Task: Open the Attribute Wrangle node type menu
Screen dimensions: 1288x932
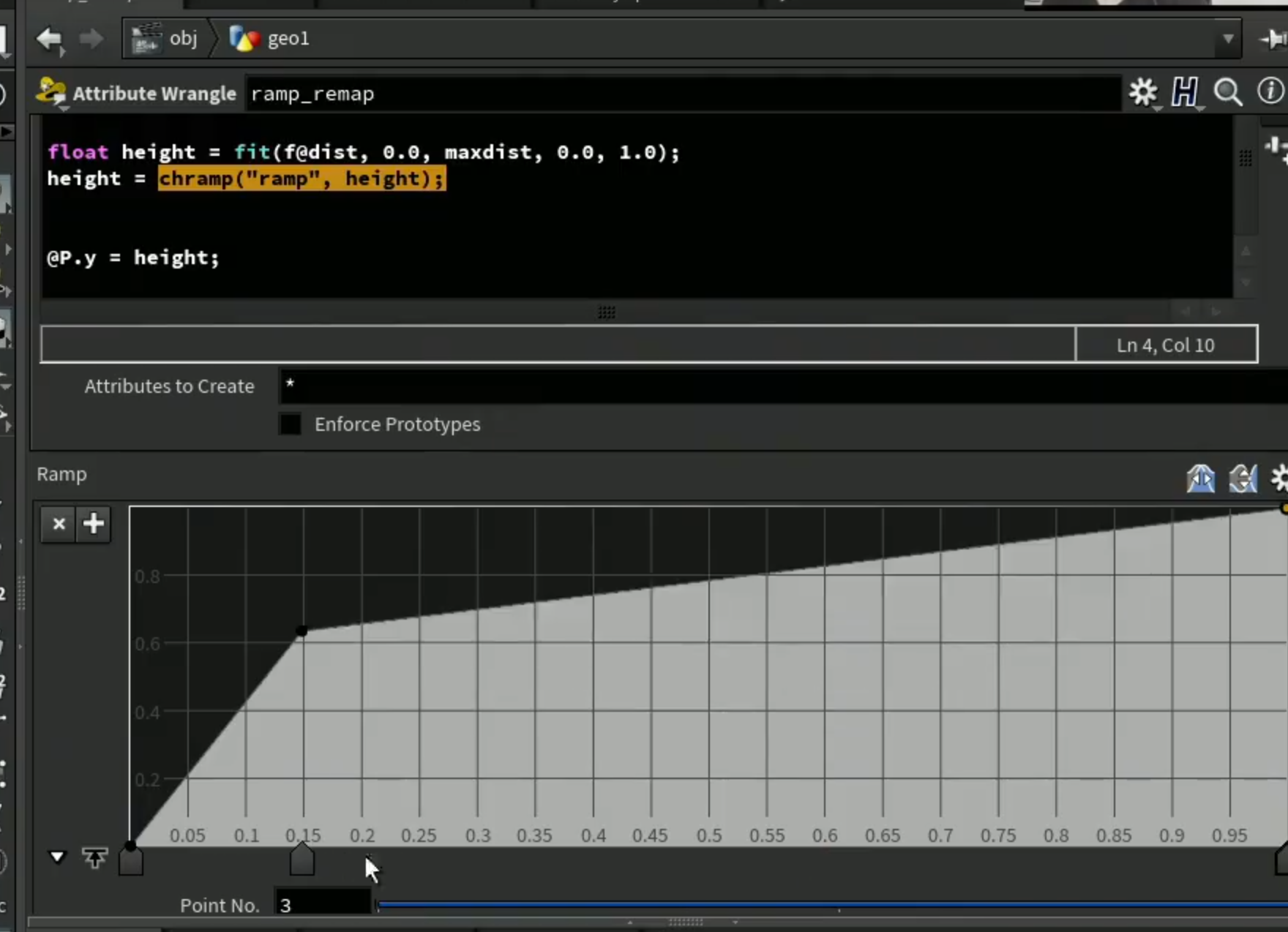Action: (51, 94)
